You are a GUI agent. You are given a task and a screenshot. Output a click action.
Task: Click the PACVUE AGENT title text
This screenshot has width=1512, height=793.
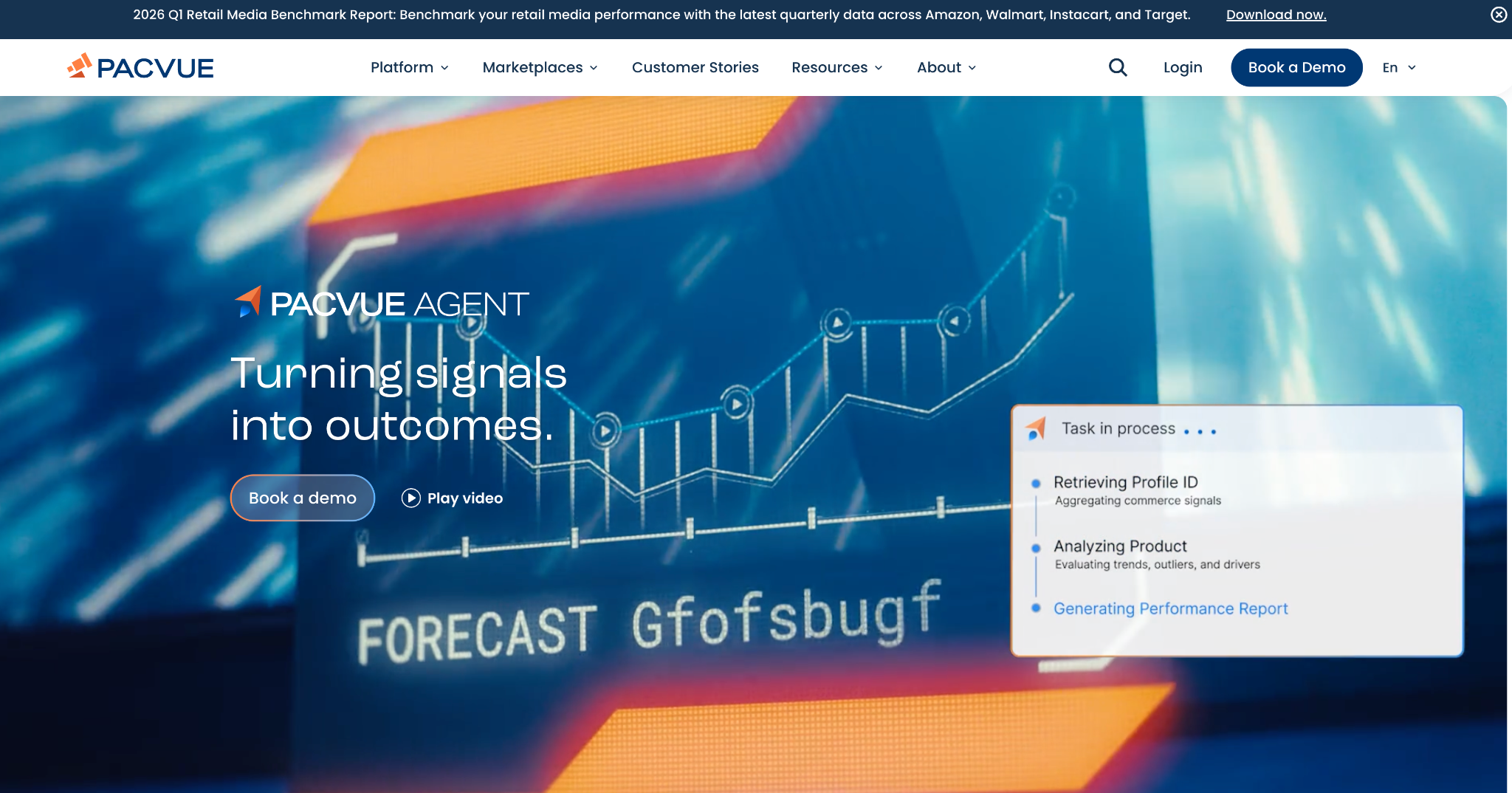point(399,304)
